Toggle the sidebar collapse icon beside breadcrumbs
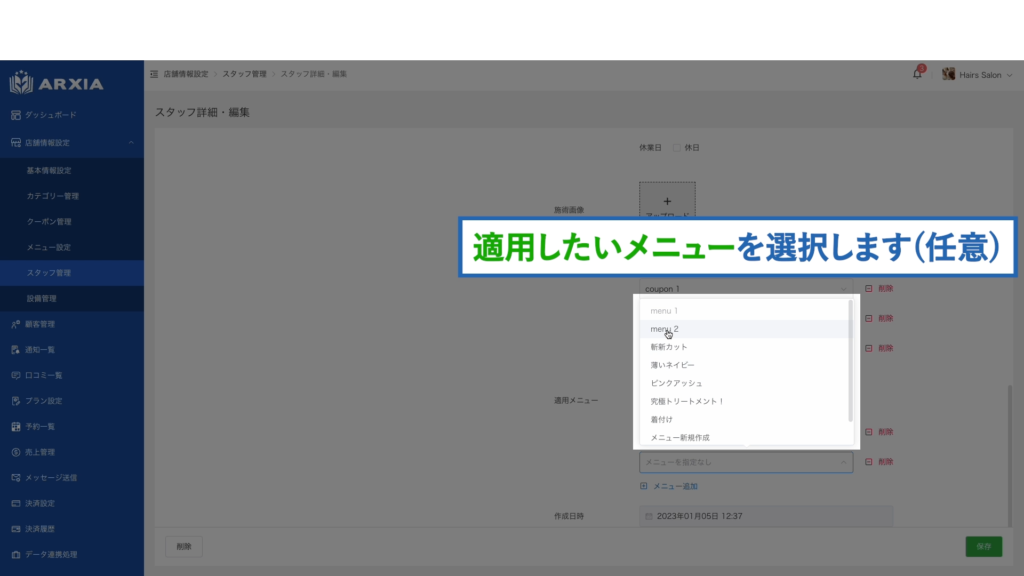This screenshot has width=1024, height=576. [x=154, y=74]
